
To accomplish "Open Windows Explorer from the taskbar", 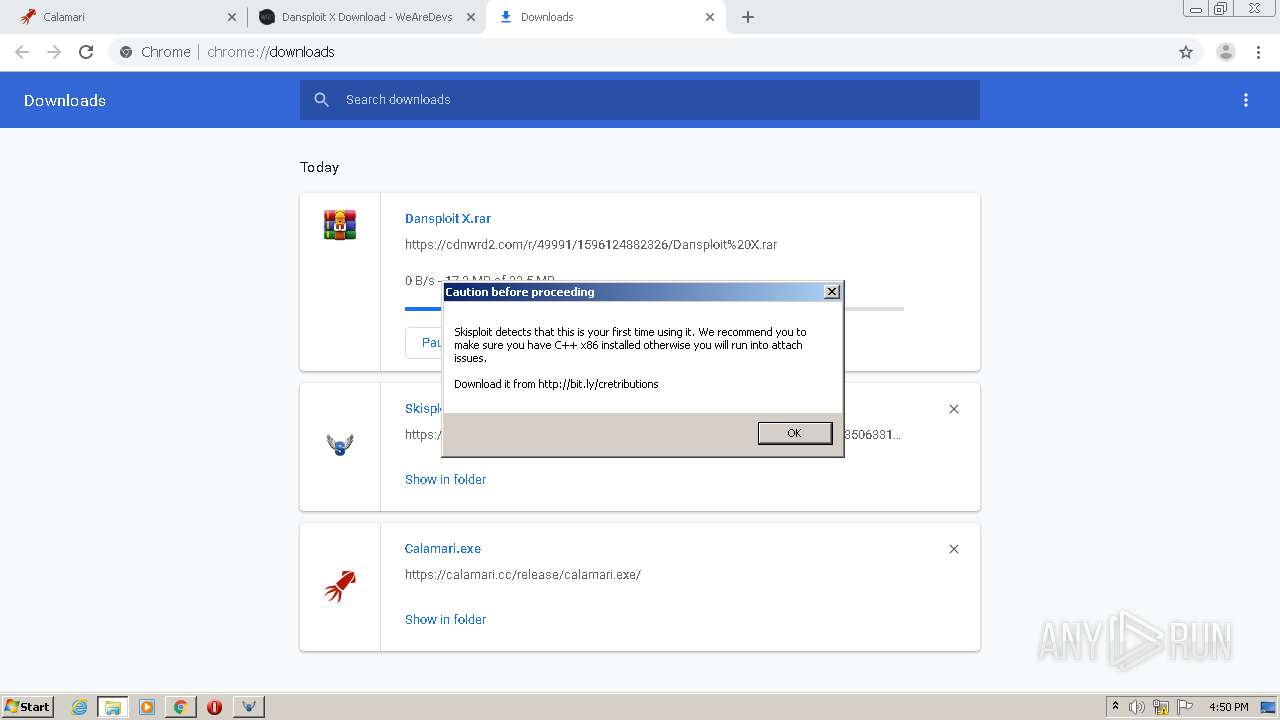I will pos(112,707).
